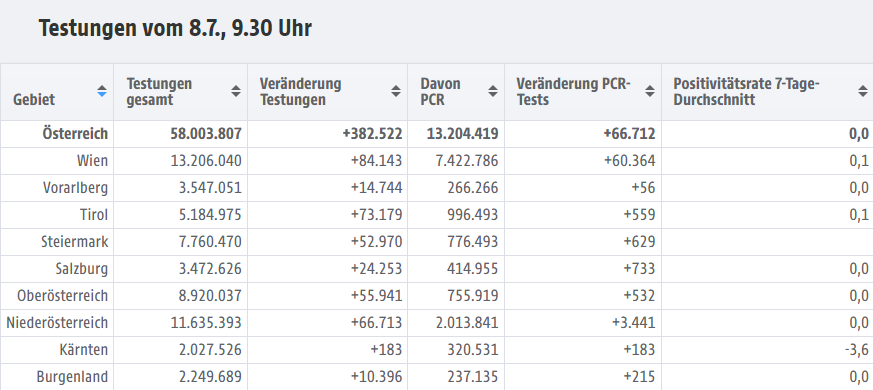Click the Testungen vom 8.7. heading

(175, 28)
